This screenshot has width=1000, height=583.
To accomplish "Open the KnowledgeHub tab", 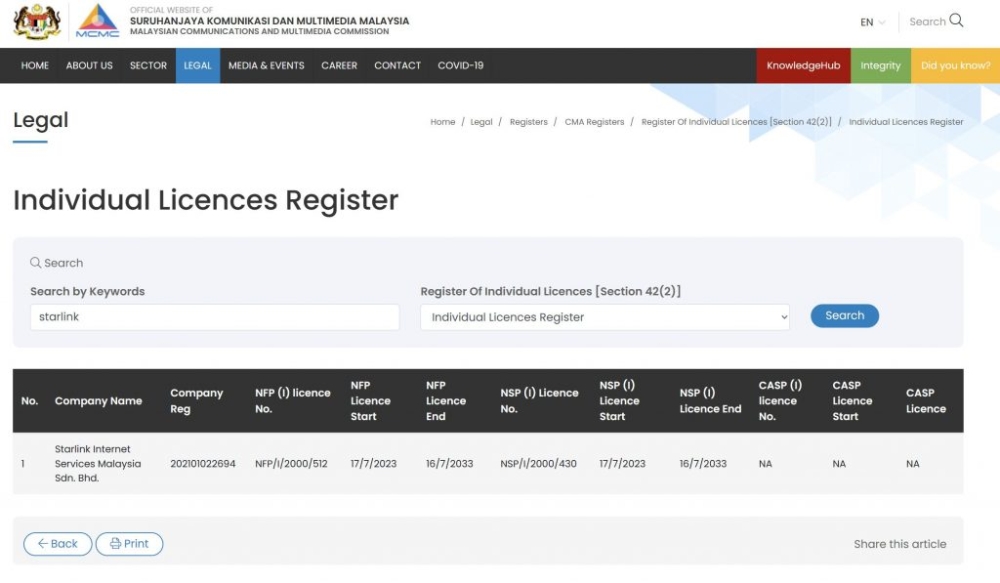I will click(803, 66).
